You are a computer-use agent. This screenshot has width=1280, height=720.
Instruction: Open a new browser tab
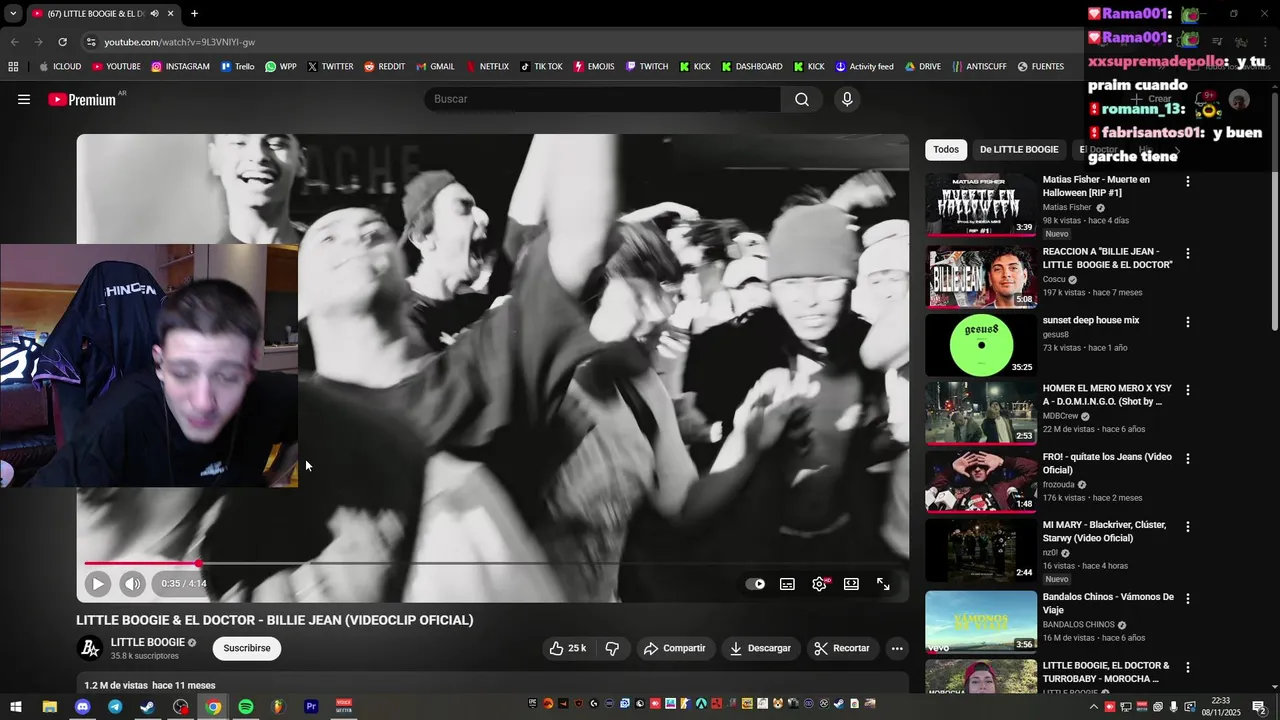pos(194,14)
